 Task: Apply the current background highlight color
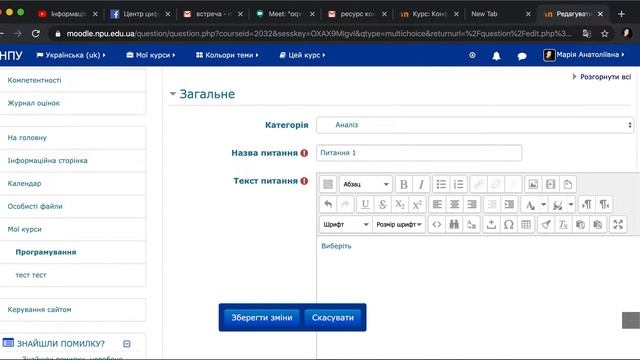tap(558, 204)
